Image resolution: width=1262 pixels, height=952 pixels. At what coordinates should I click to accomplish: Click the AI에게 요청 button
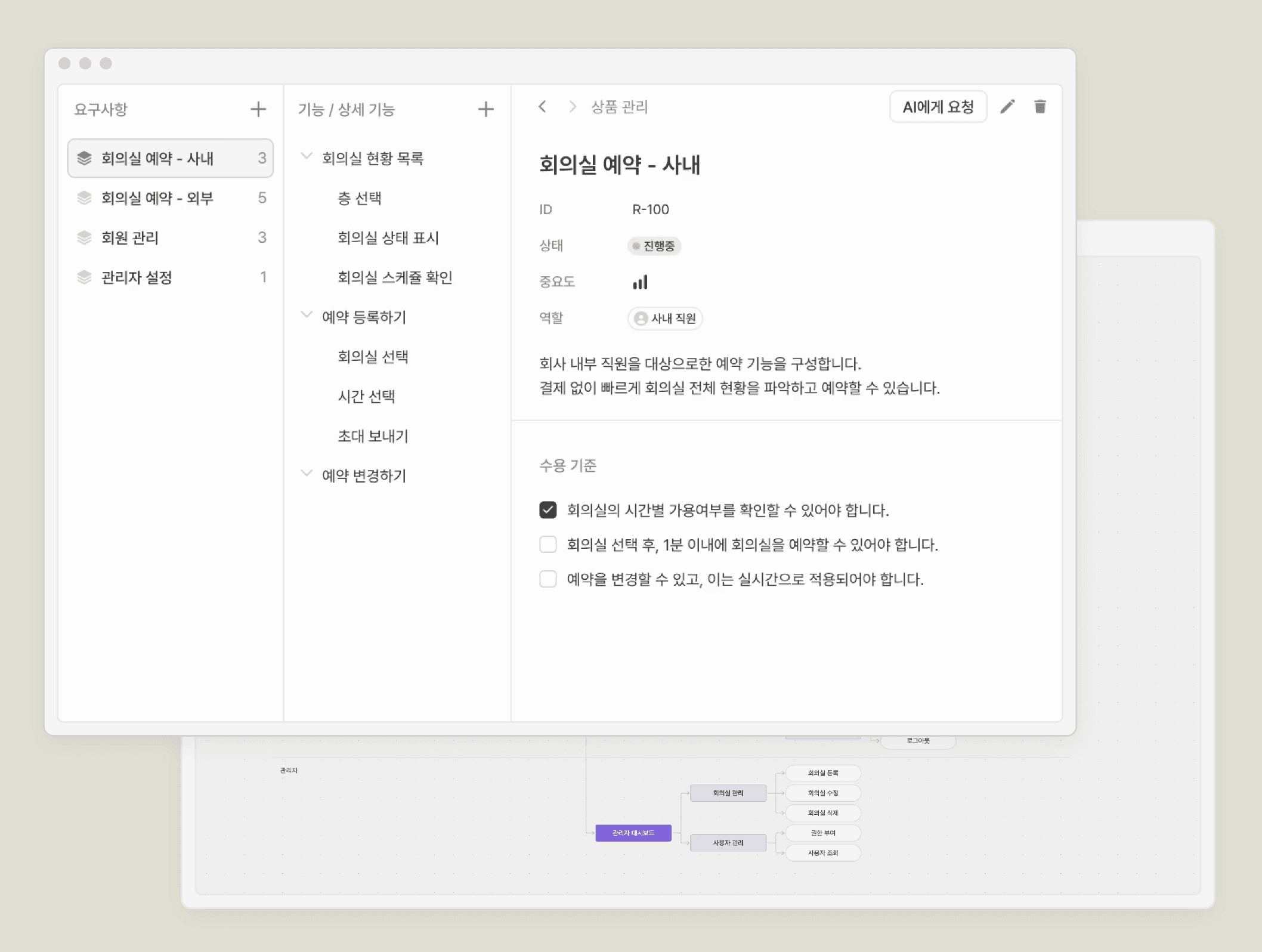point(938,107)
